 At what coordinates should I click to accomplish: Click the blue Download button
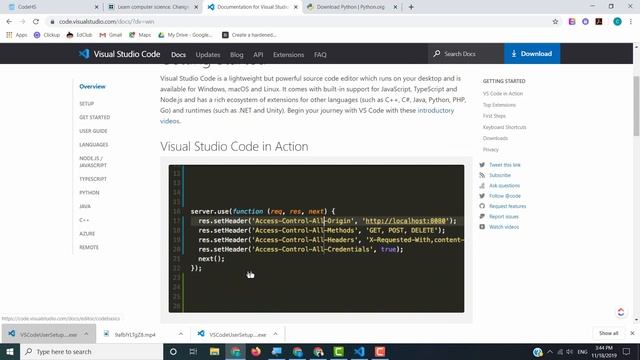(x=532, y=53)
